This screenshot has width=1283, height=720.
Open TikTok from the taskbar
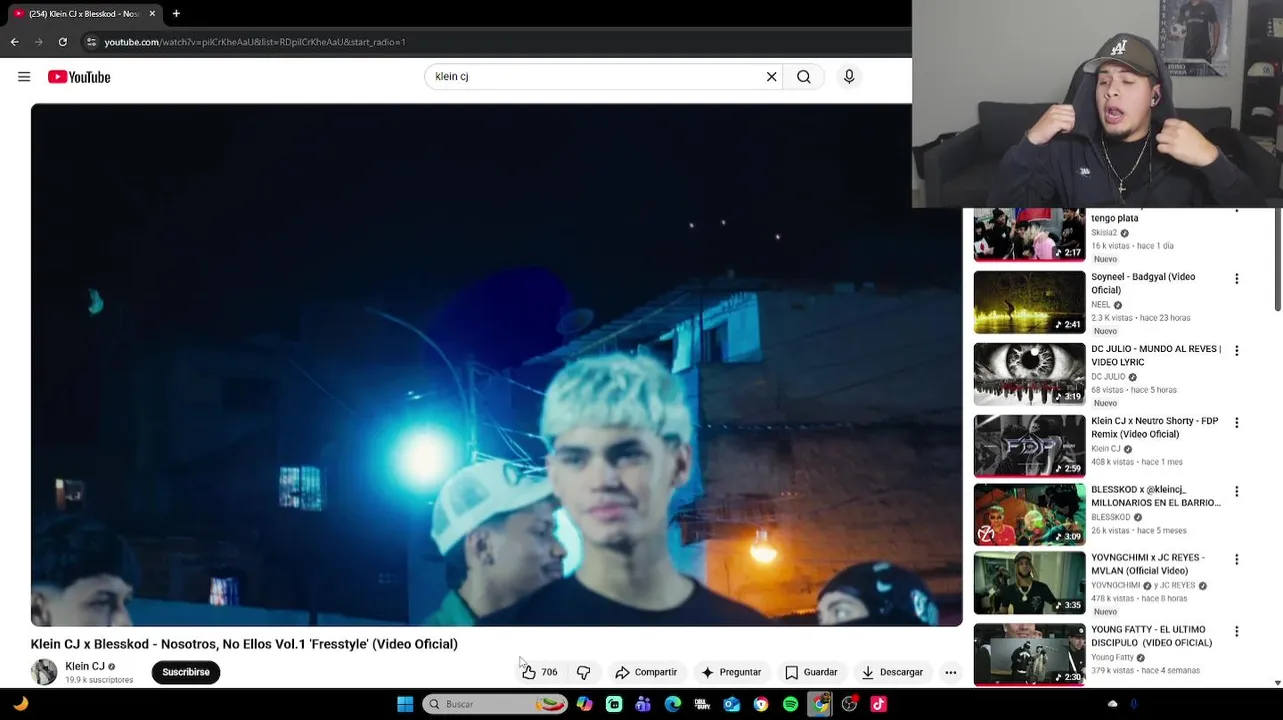point(878,704)
